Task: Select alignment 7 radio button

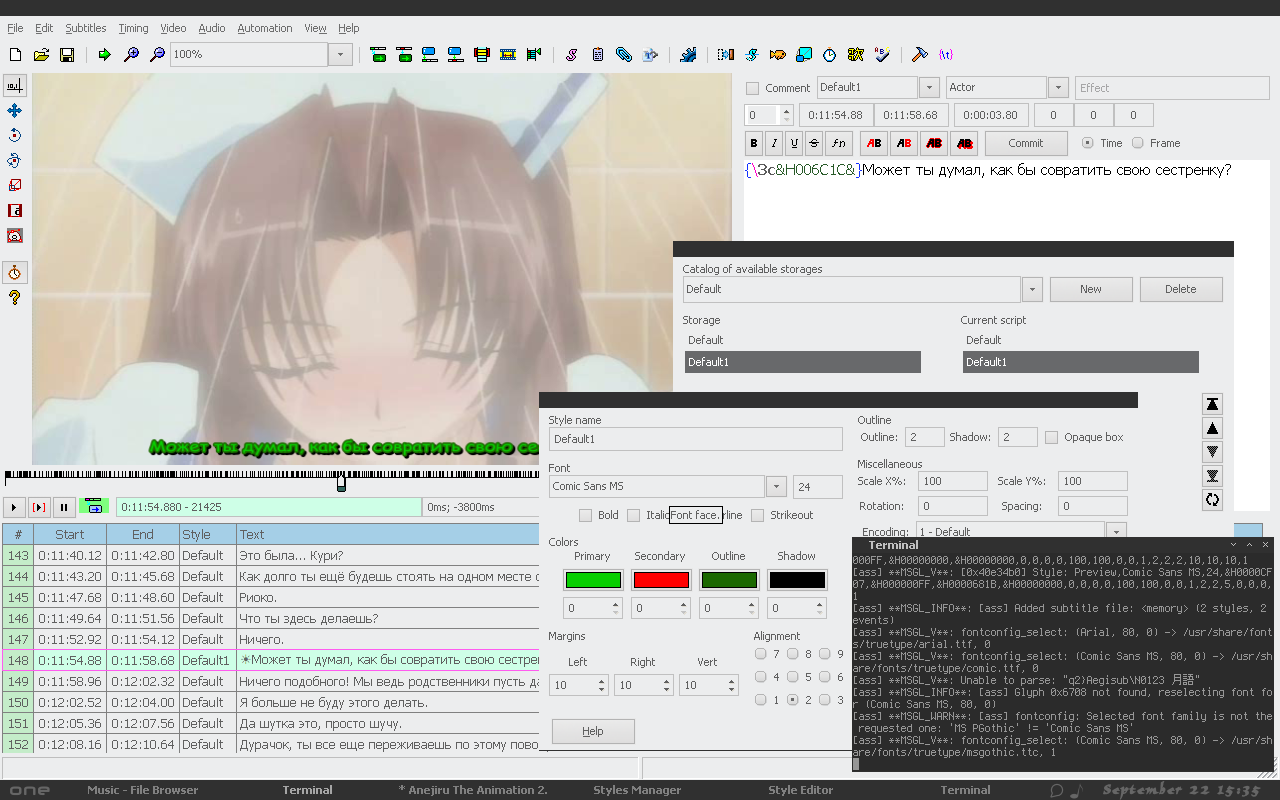Action: [x=761, y=654]
